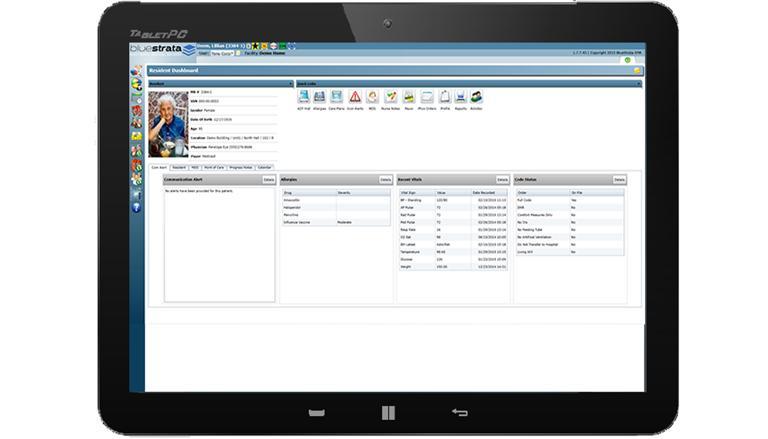Screen dimensions: 768x439
Task: Click the yellow icon on Resident Dashboard title bar
Action: [x=637, y=71]
